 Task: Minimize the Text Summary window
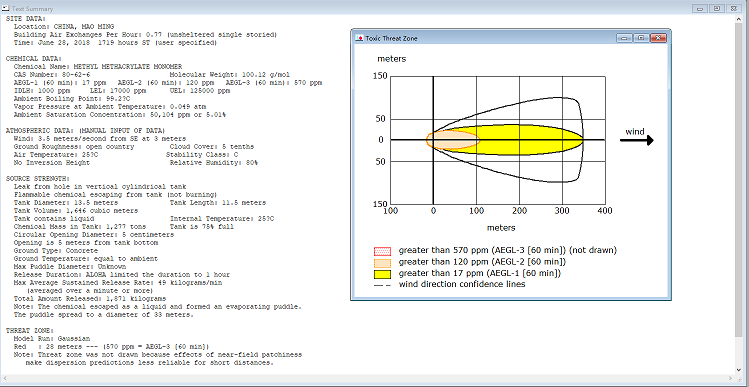pos(701,9)
